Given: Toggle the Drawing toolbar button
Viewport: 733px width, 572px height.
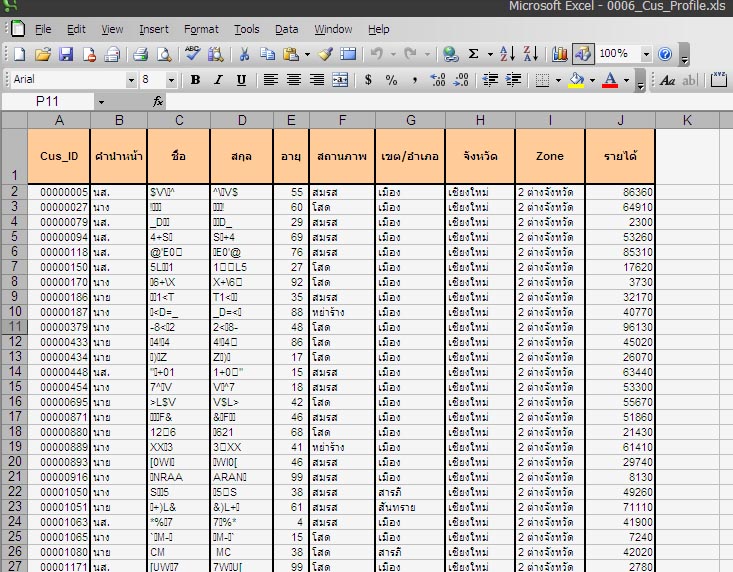Looking at the screenshot, I should 582,54.
